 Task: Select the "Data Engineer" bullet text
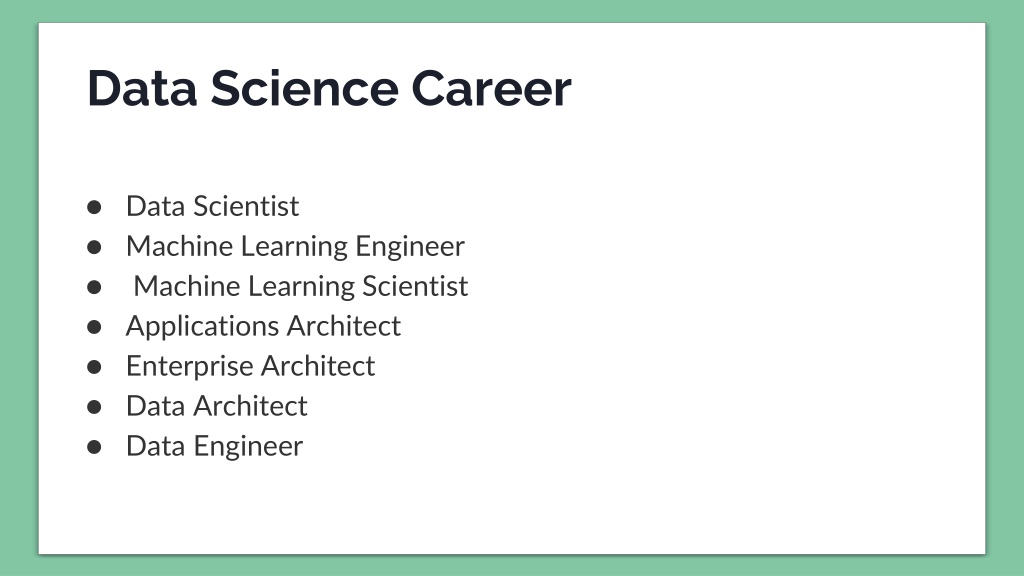click(x=214, y=447)
